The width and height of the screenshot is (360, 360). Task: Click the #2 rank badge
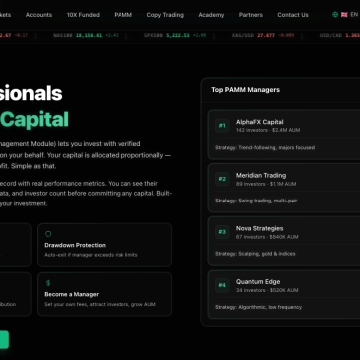point(222,179)
